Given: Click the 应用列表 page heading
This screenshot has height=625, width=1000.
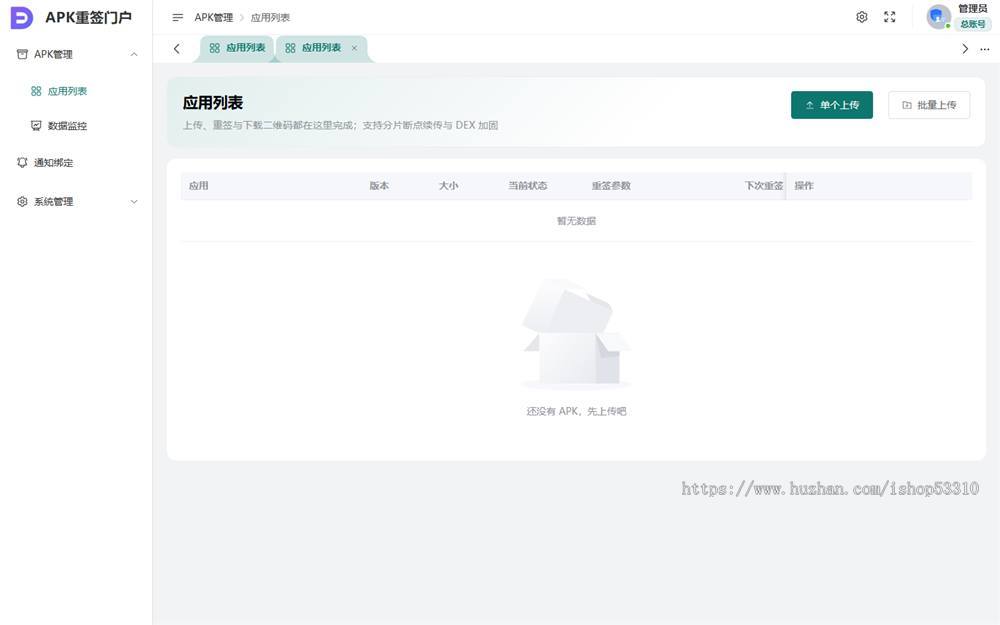Looking at the screenshot, I should point(213,103).
